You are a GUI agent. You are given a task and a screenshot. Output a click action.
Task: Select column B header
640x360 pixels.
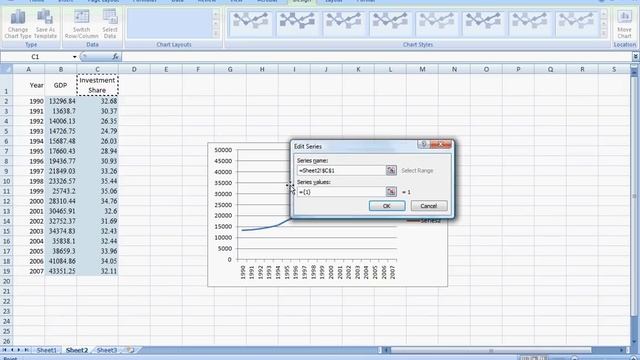click(61, 69)
